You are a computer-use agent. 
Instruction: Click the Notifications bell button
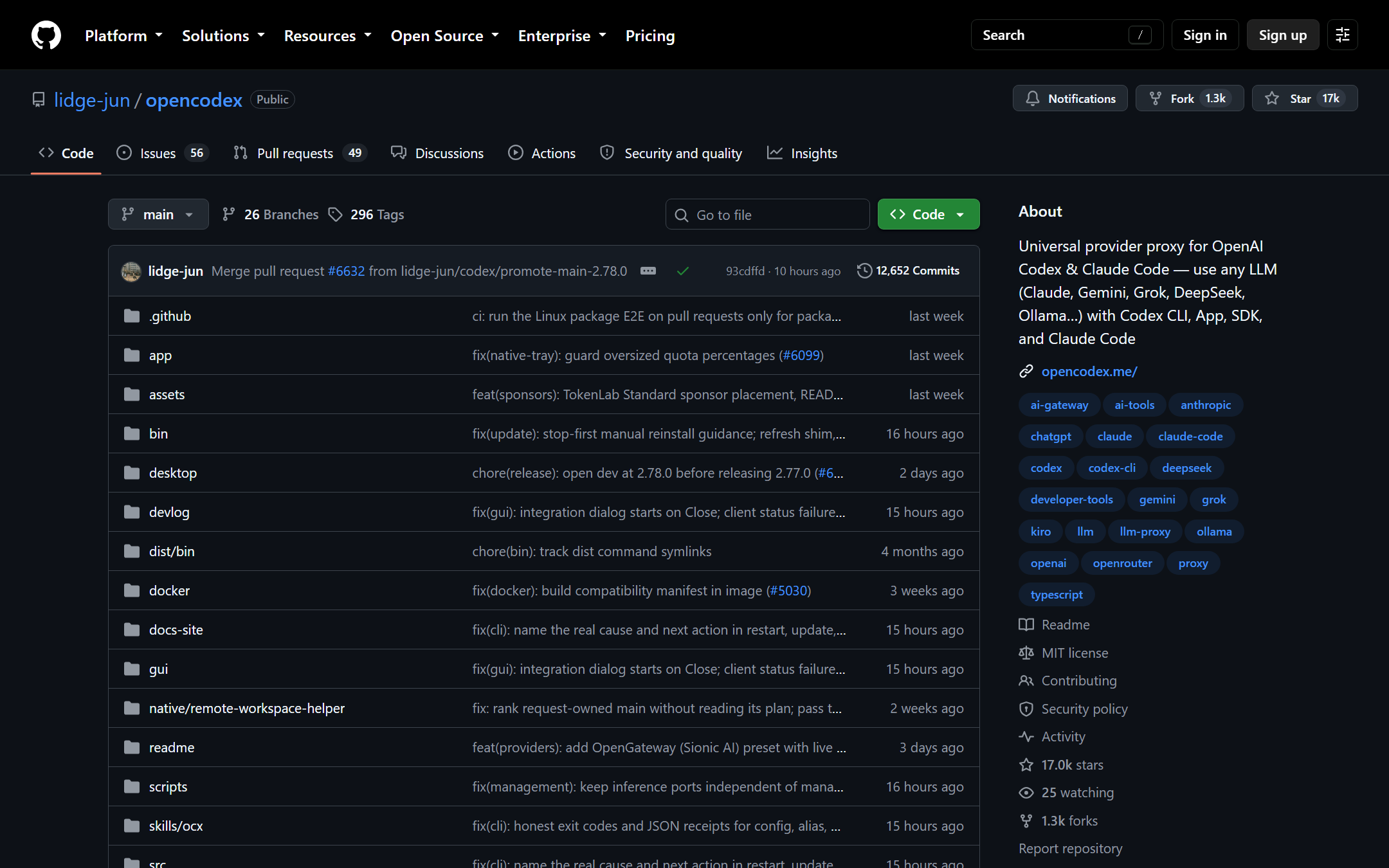[x=1070, y=98]
